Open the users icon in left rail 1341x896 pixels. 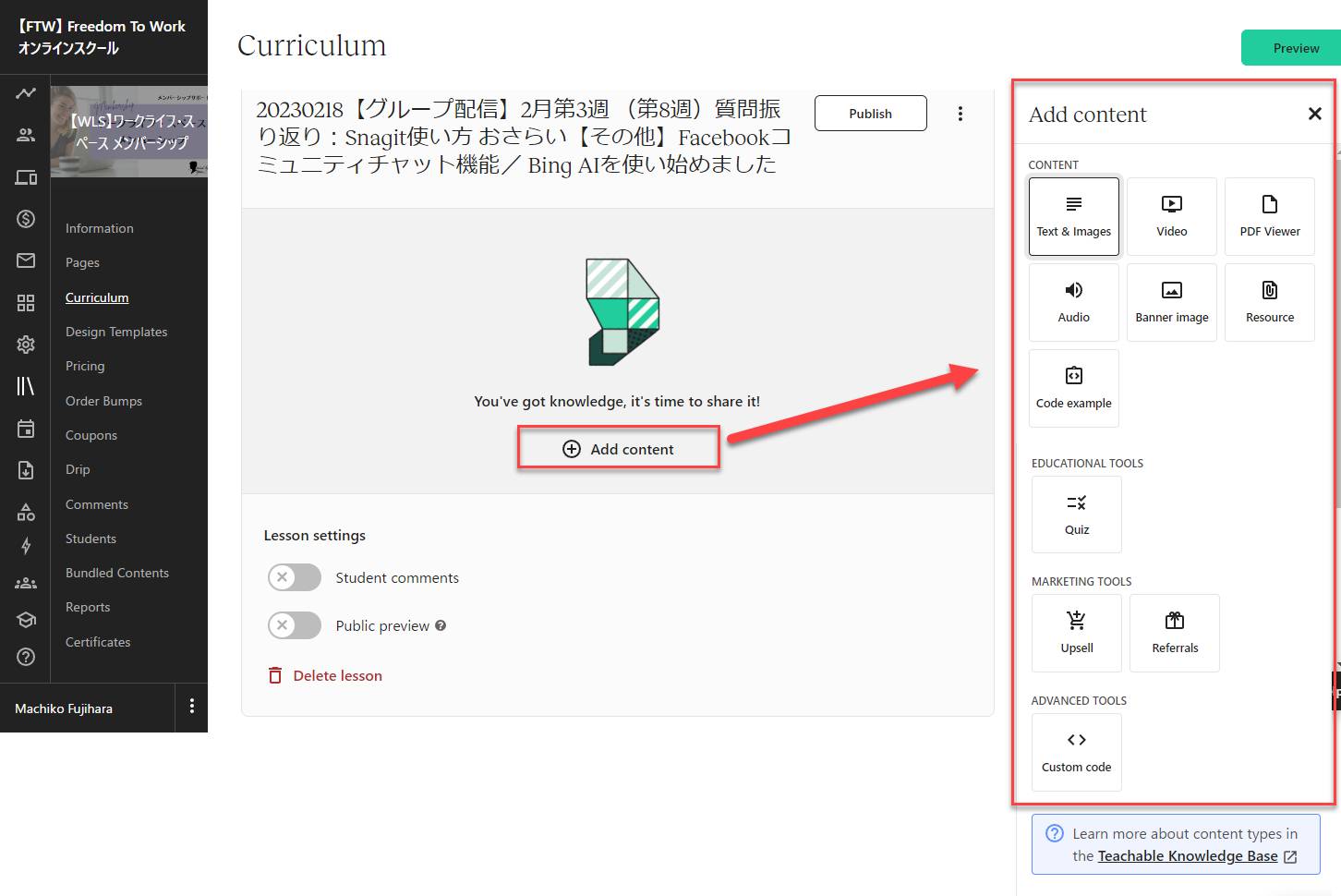pos(26,135)
